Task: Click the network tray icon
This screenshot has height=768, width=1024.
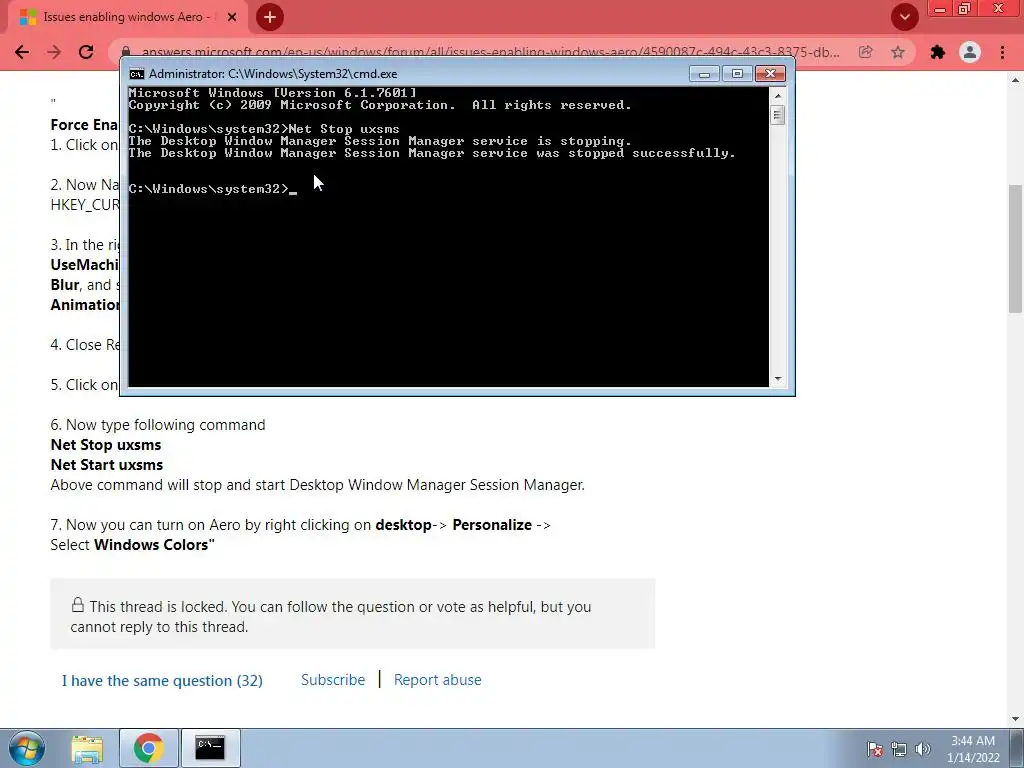Action: [899, 750]
